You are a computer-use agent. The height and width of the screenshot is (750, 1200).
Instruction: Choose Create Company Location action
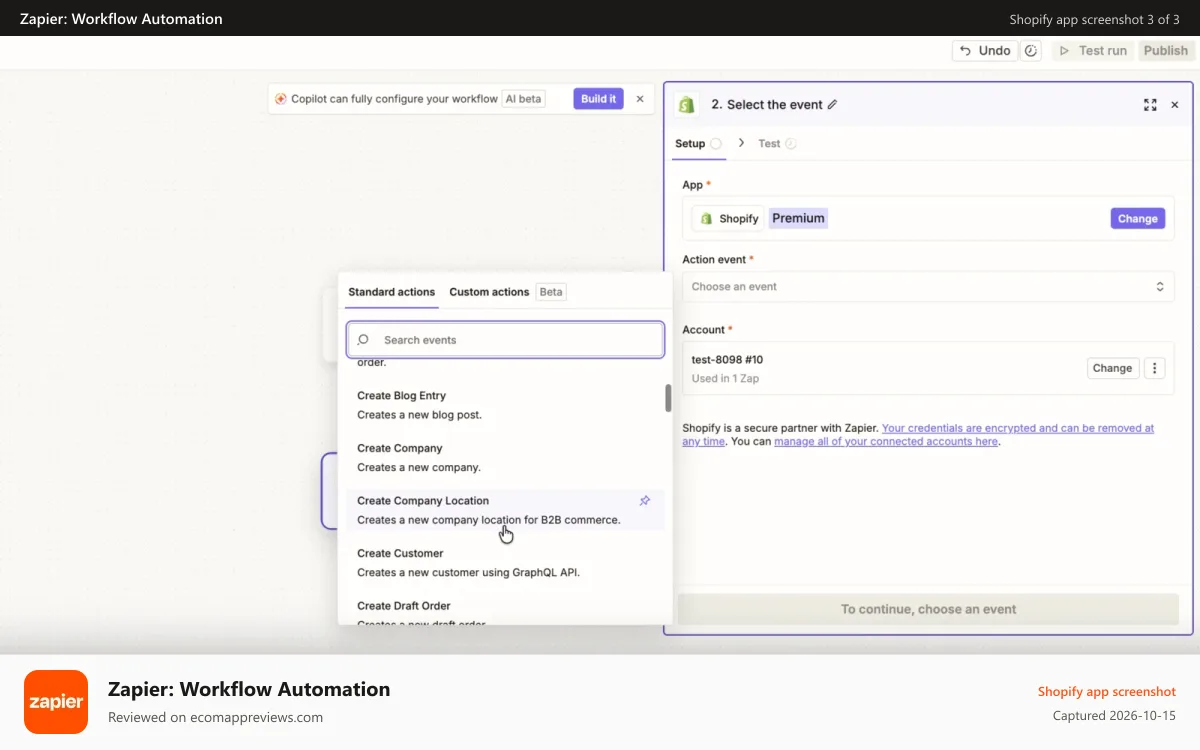pos(505,510)
